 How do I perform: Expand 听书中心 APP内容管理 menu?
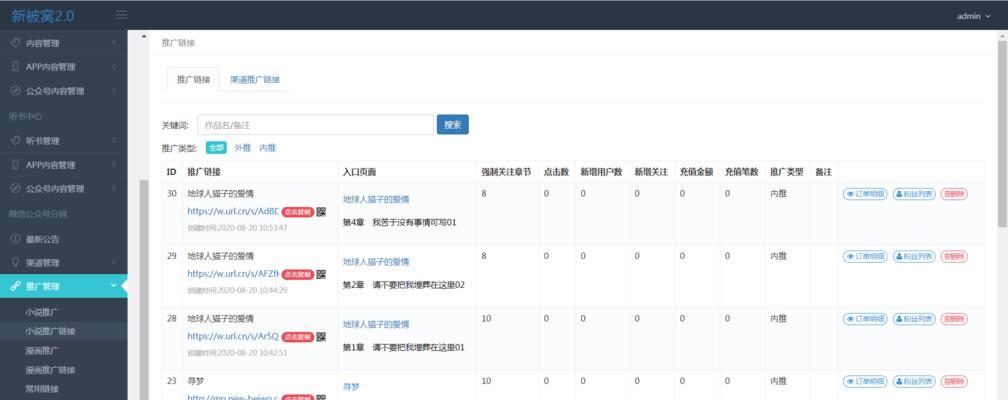click(x=64, y=165)
